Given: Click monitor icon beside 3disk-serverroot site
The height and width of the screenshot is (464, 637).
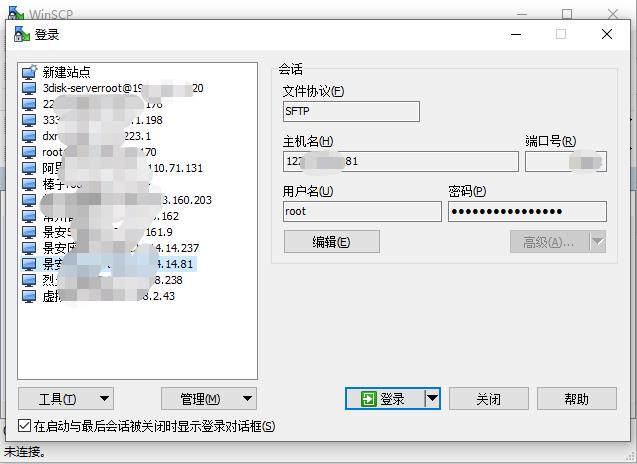Looking at the screenshot, I should [29, 88].
